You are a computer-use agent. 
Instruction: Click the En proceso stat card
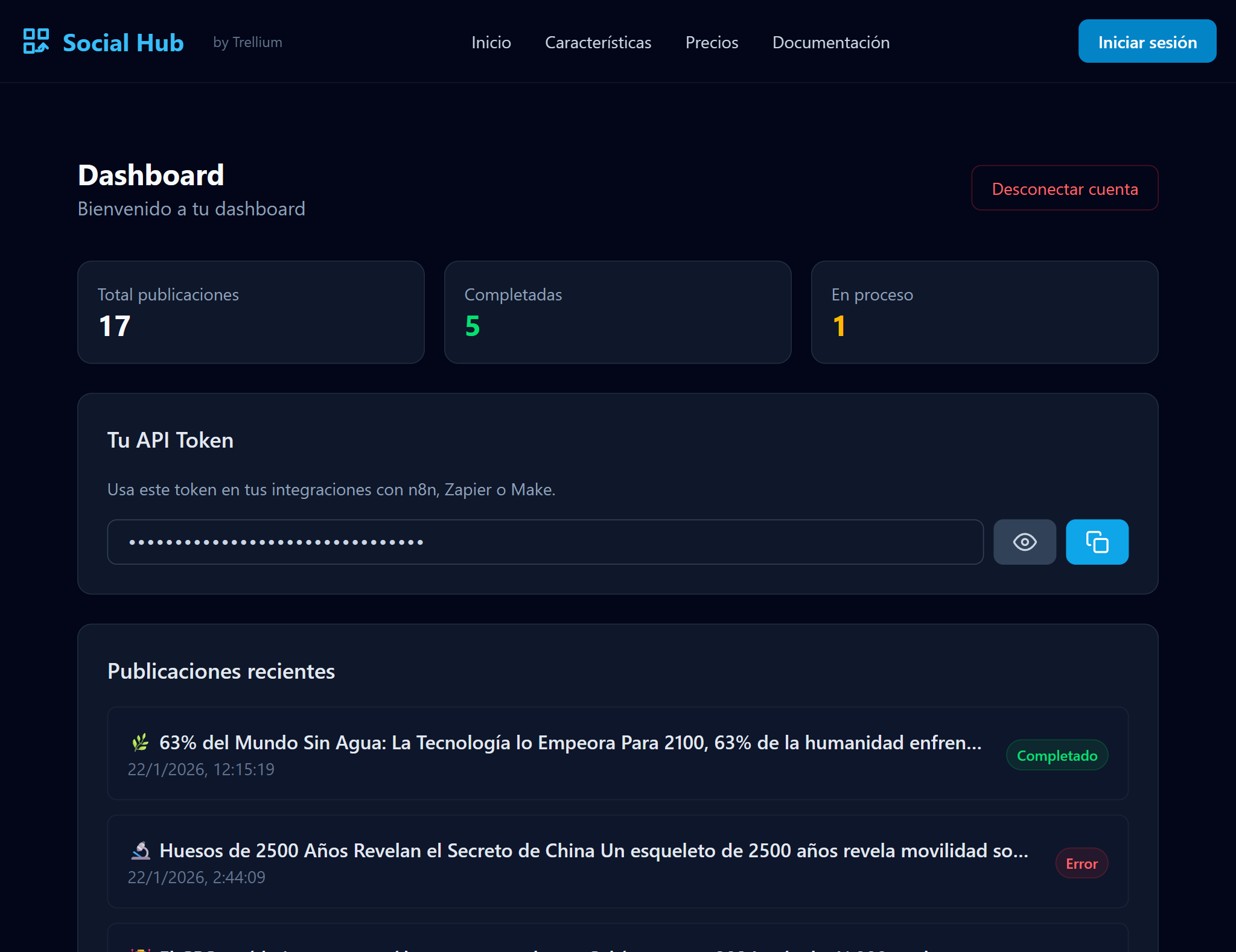coord(984,312)
